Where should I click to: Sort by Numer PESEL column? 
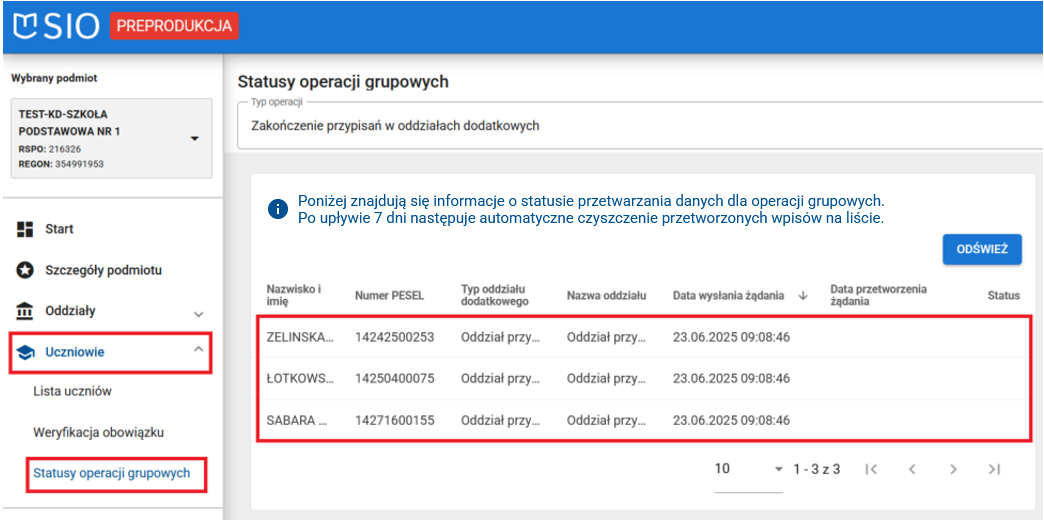(389, 295)
